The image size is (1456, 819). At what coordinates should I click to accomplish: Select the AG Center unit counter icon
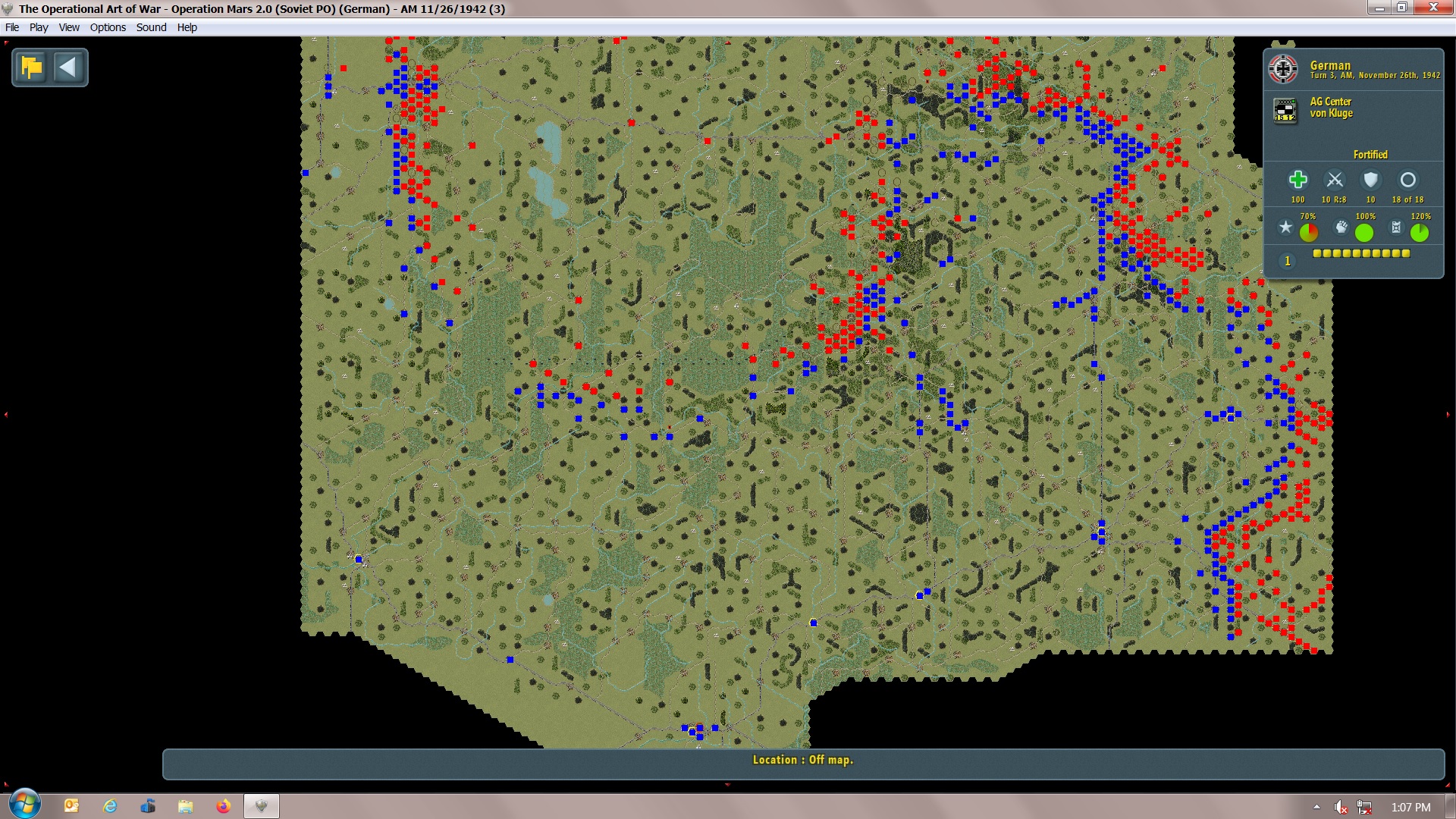tap(1285, 110)
